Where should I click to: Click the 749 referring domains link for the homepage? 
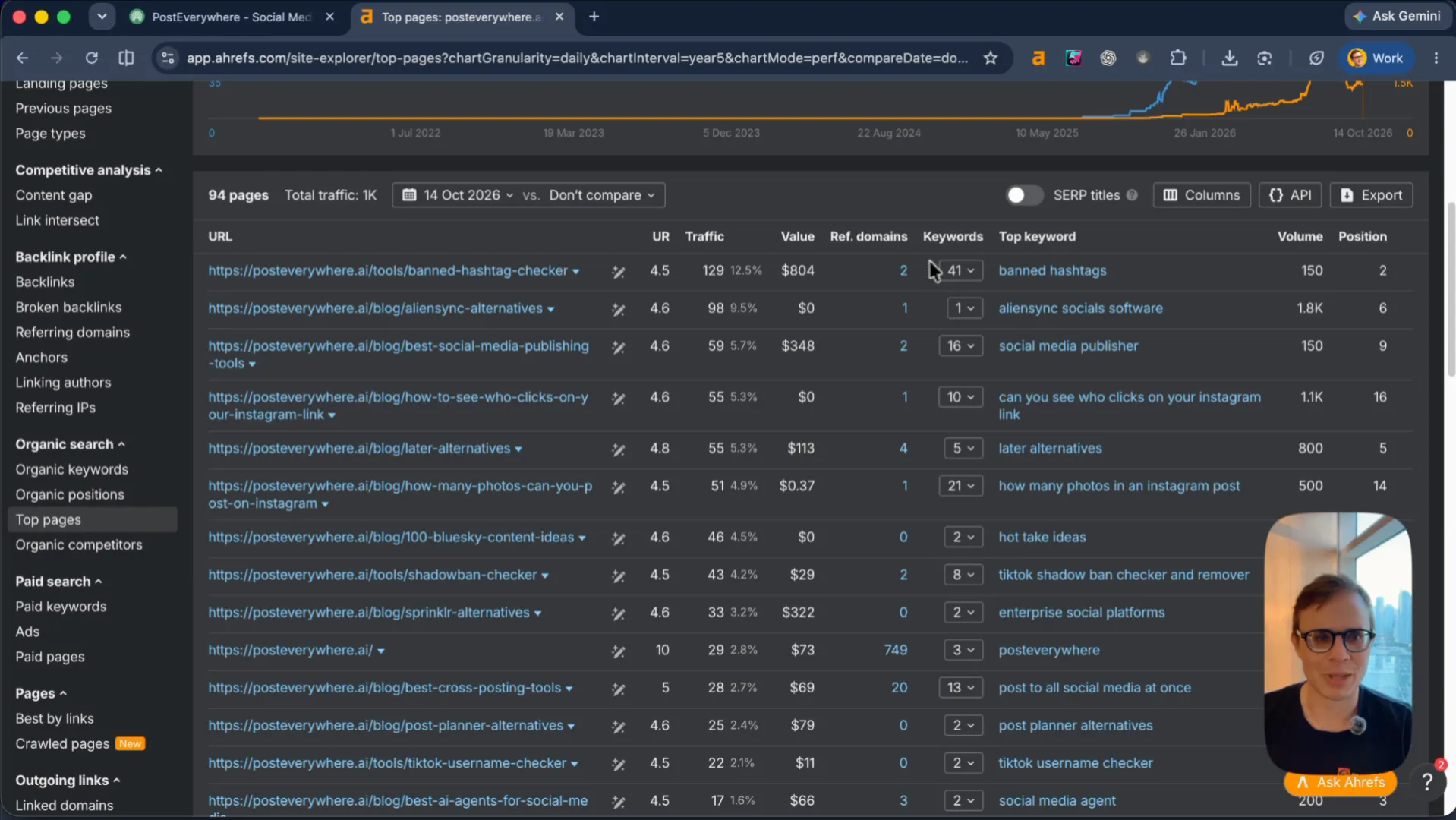tap(896, 650)
